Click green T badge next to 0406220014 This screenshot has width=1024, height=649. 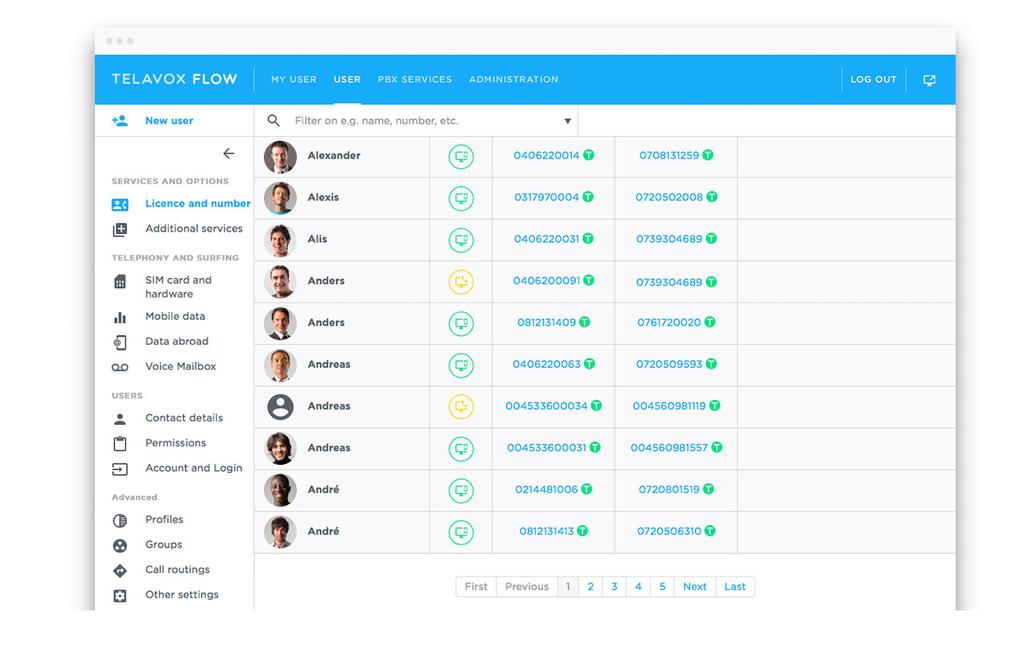[589, 155]
